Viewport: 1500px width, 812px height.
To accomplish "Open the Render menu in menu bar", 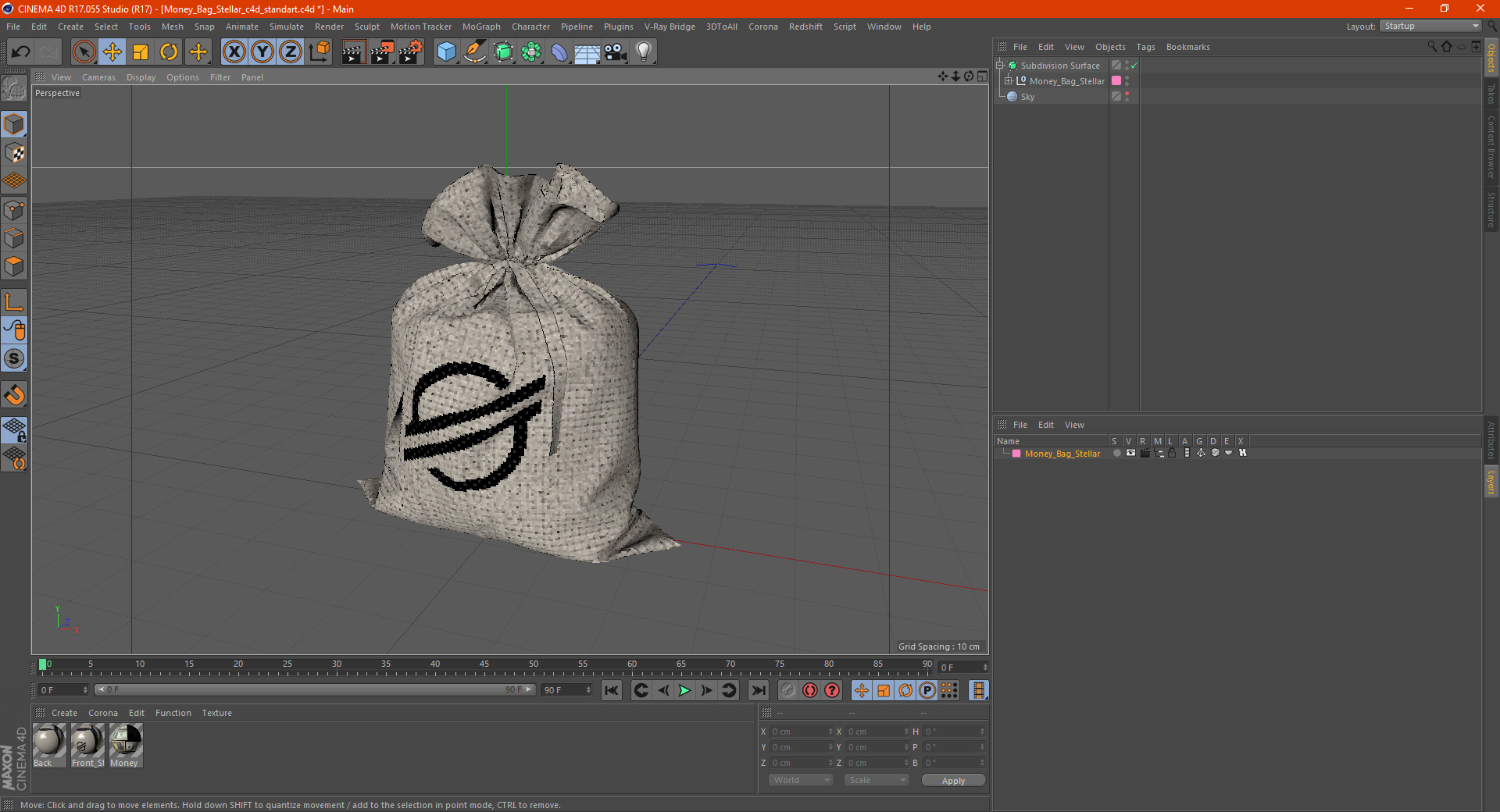I will (x=329, y=27).
